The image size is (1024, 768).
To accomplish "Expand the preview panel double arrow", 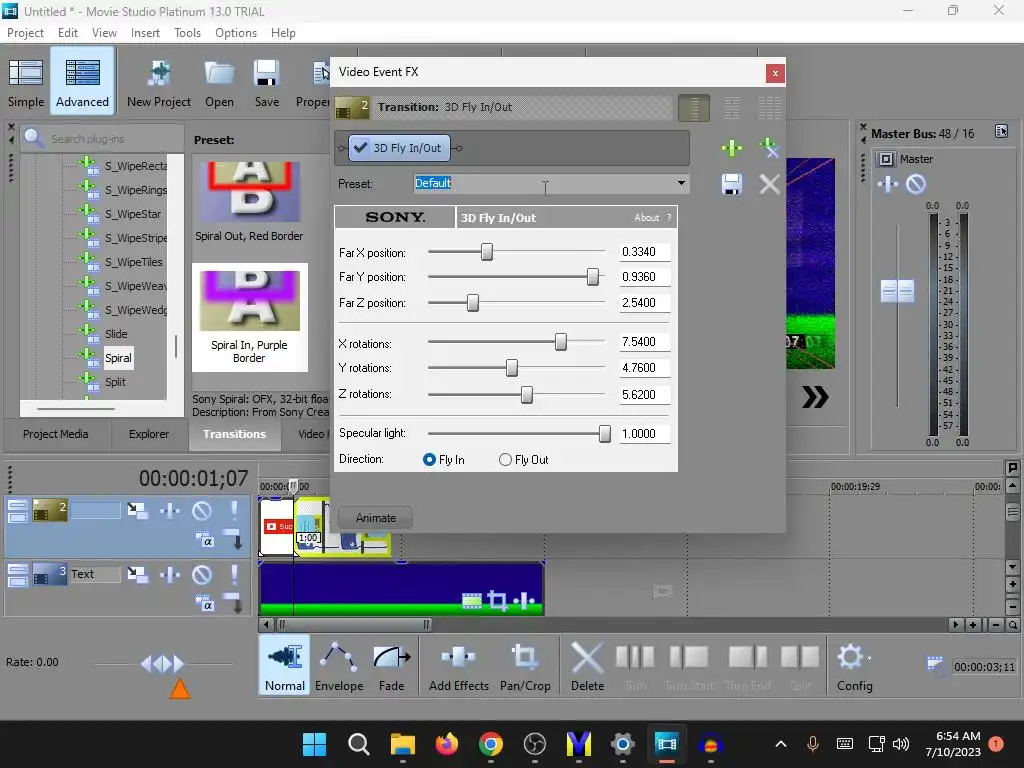I will pyautogui.click(x=815, y=396).
